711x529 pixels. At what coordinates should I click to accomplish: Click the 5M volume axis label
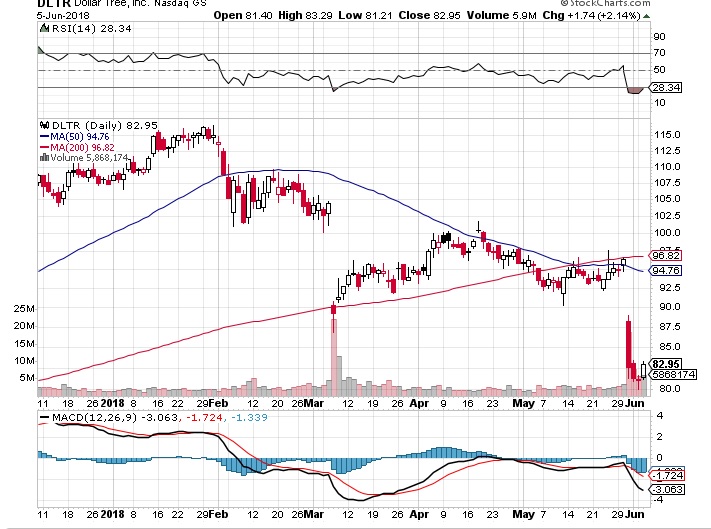[x=27, y=378]
